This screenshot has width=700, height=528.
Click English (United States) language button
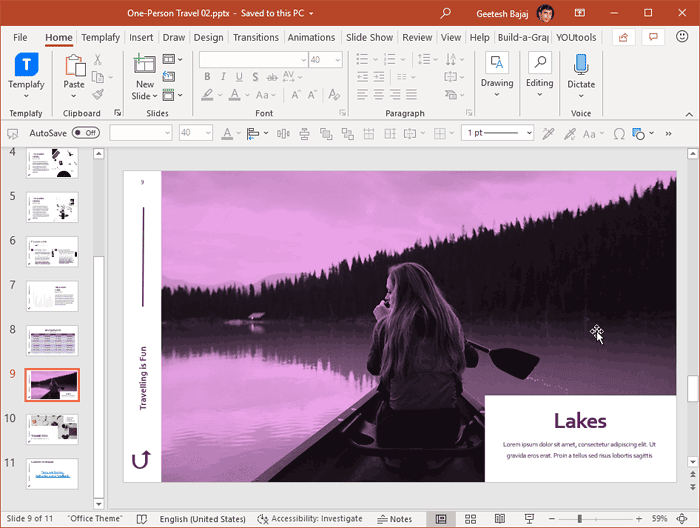click(203, 519)
